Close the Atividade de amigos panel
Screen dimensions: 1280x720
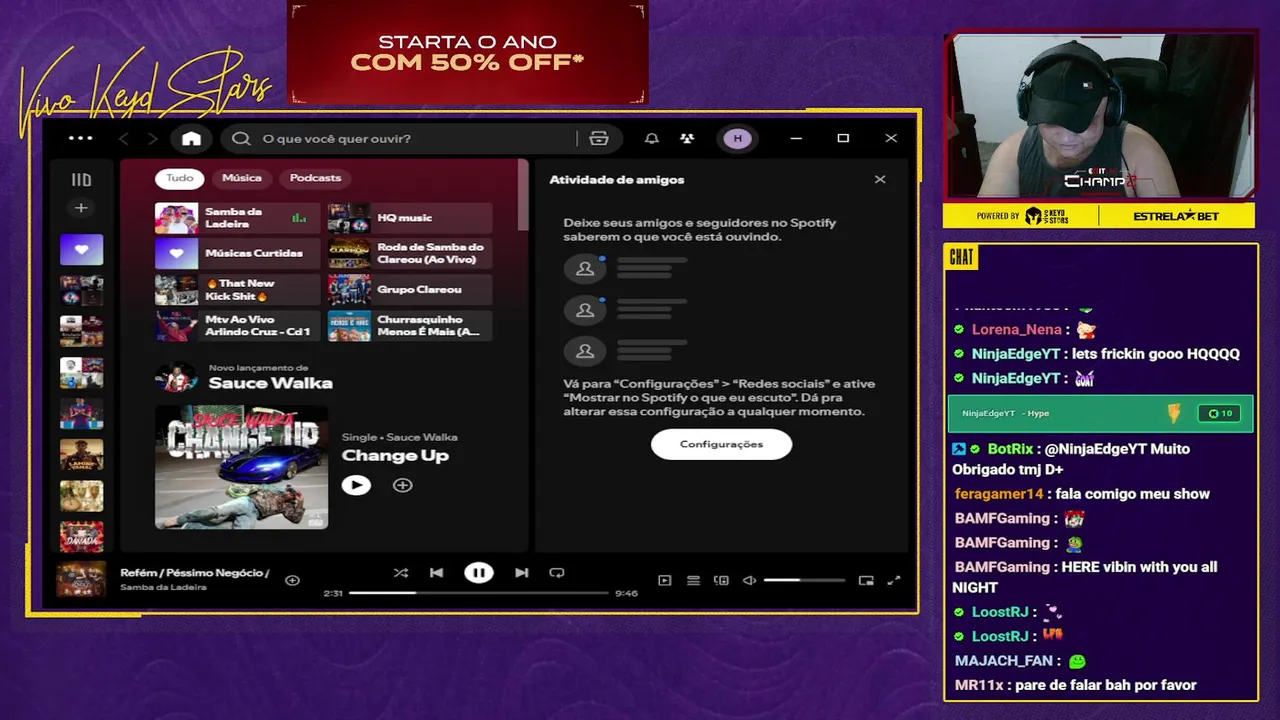pos(880,180)
